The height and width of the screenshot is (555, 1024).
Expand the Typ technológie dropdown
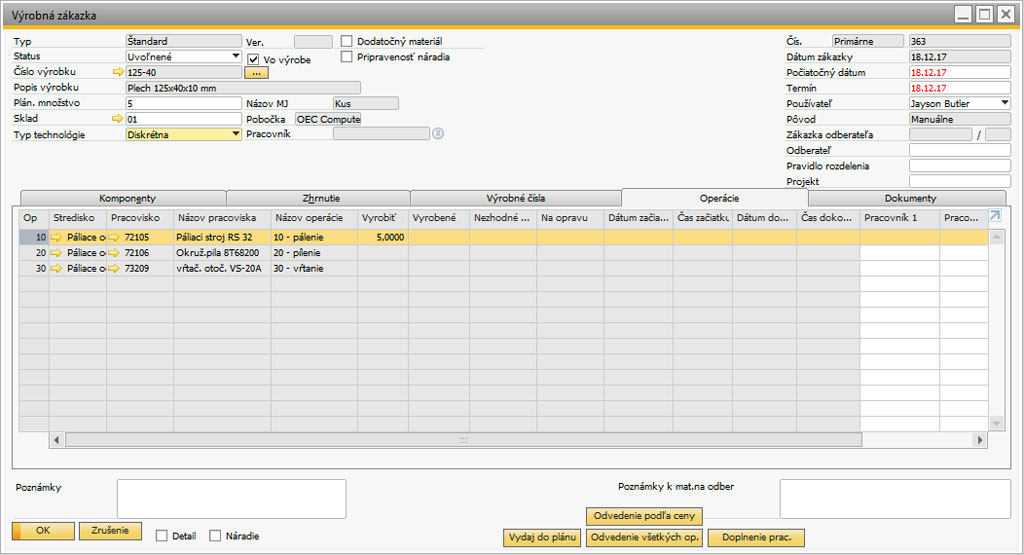(x=236, y=134)
